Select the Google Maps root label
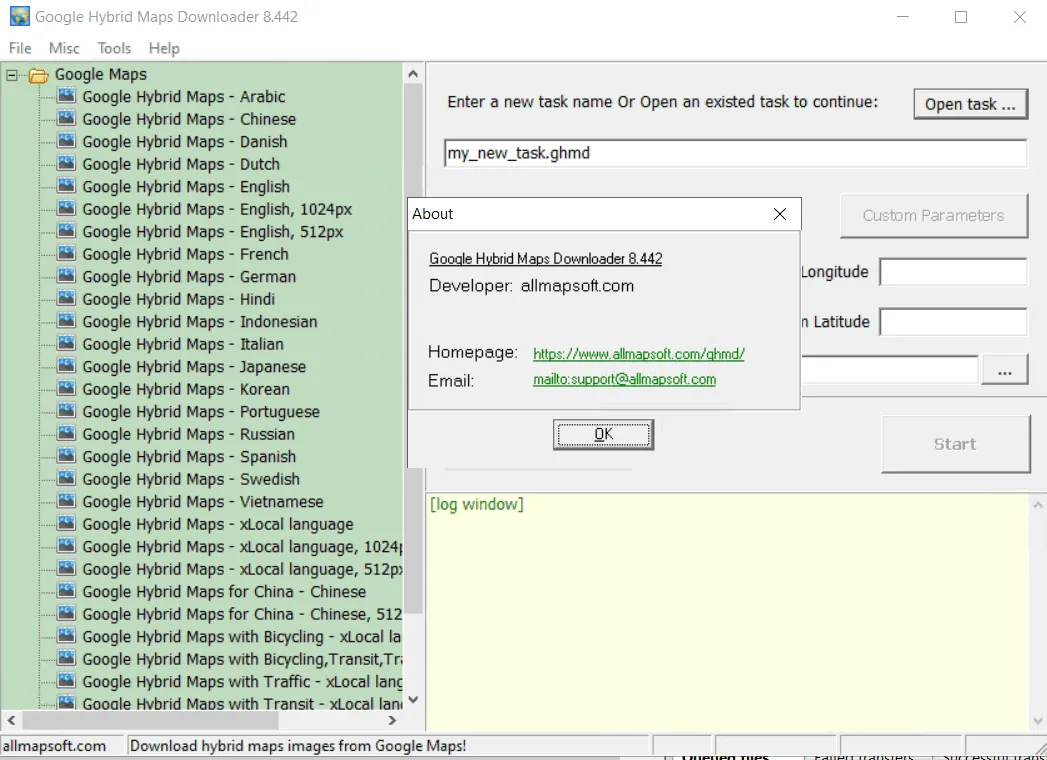This screenshot has height=760, width=1047. click(100, 74)
